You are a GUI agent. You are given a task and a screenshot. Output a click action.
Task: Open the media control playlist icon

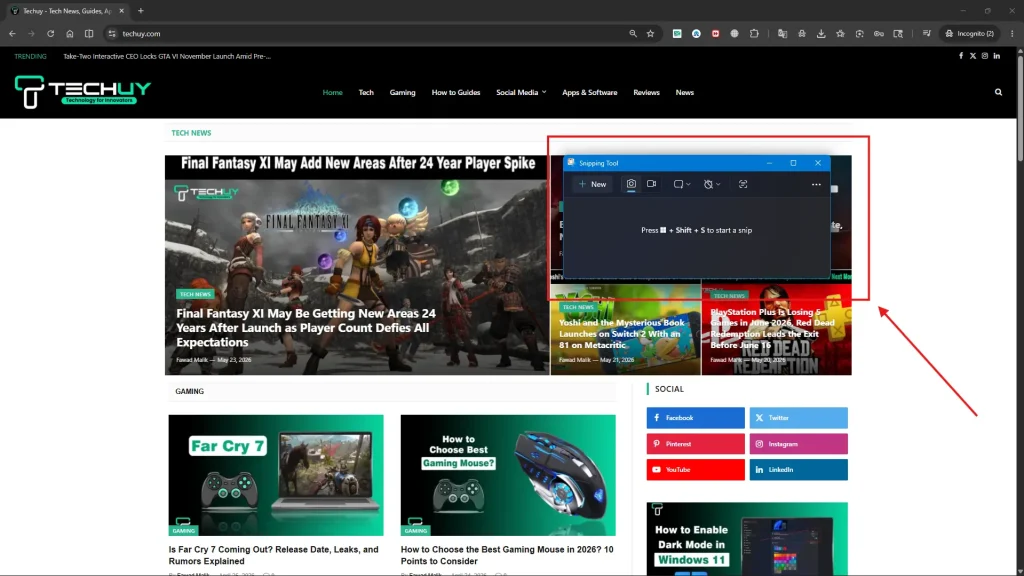pos(926,33)
